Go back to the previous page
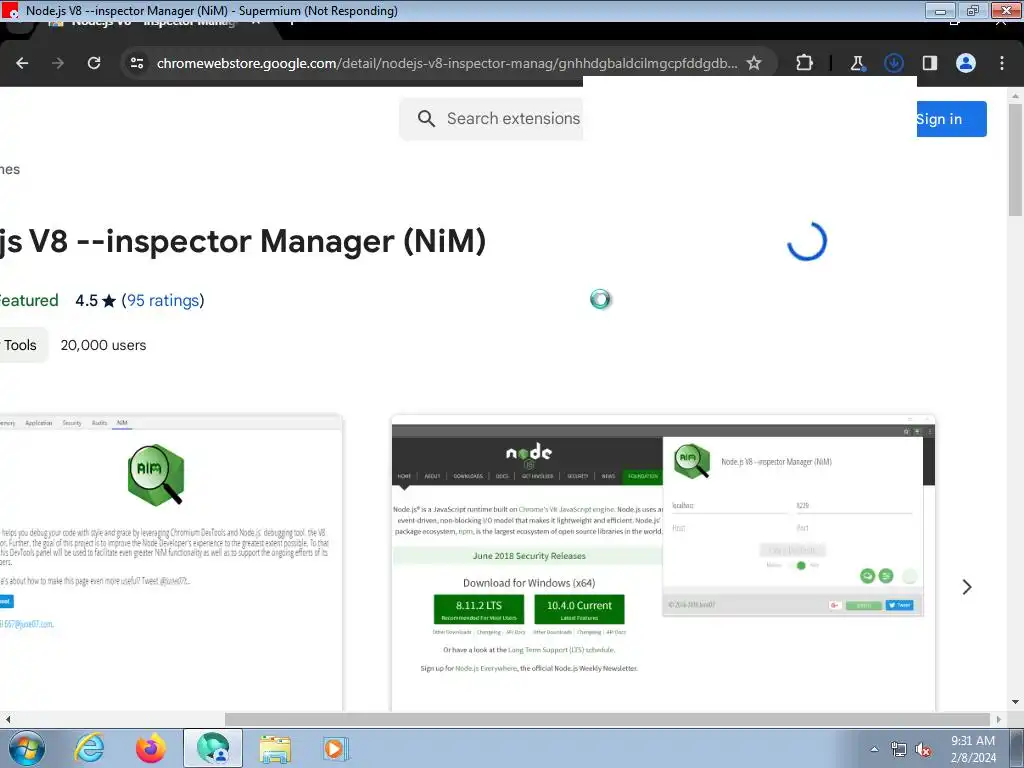The height and width of the screenshot is (768, 1024). tap(22, 63)
